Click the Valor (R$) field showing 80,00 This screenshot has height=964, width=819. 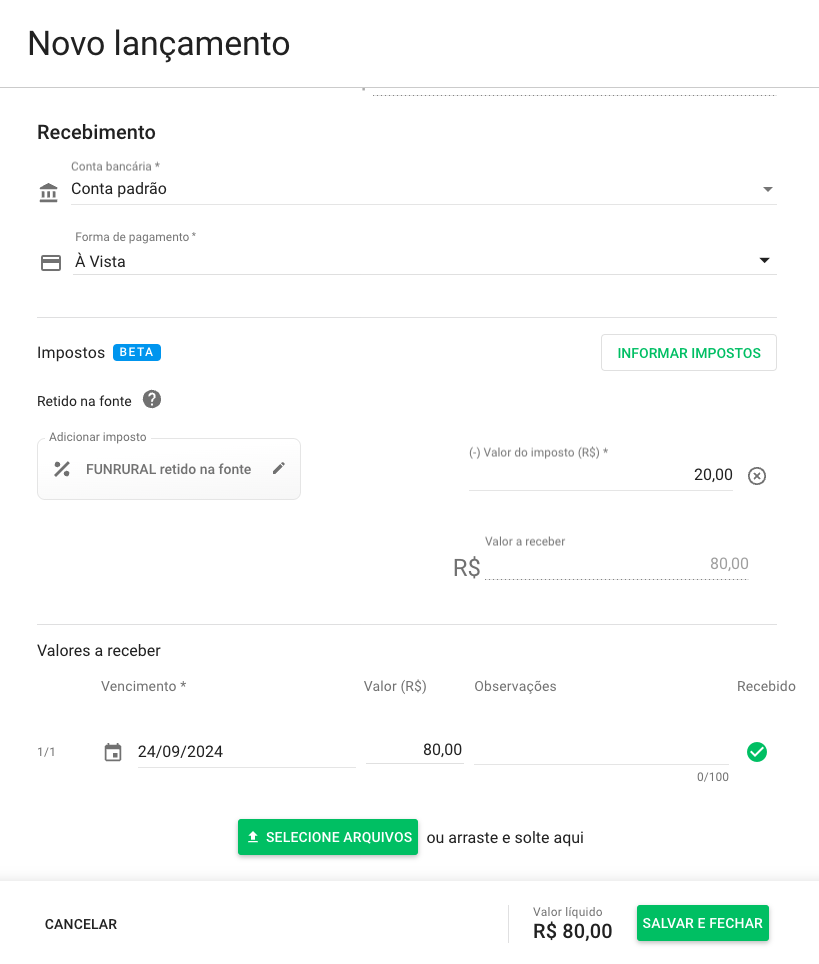click(x=414, y=750)
